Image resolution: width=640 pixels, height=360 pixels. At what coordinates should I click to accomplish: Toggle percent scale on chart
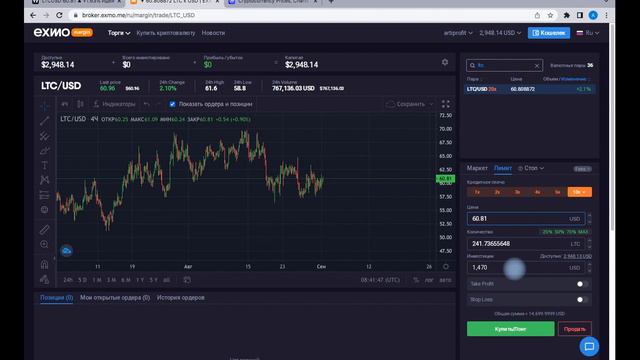(x=416, y=280)
